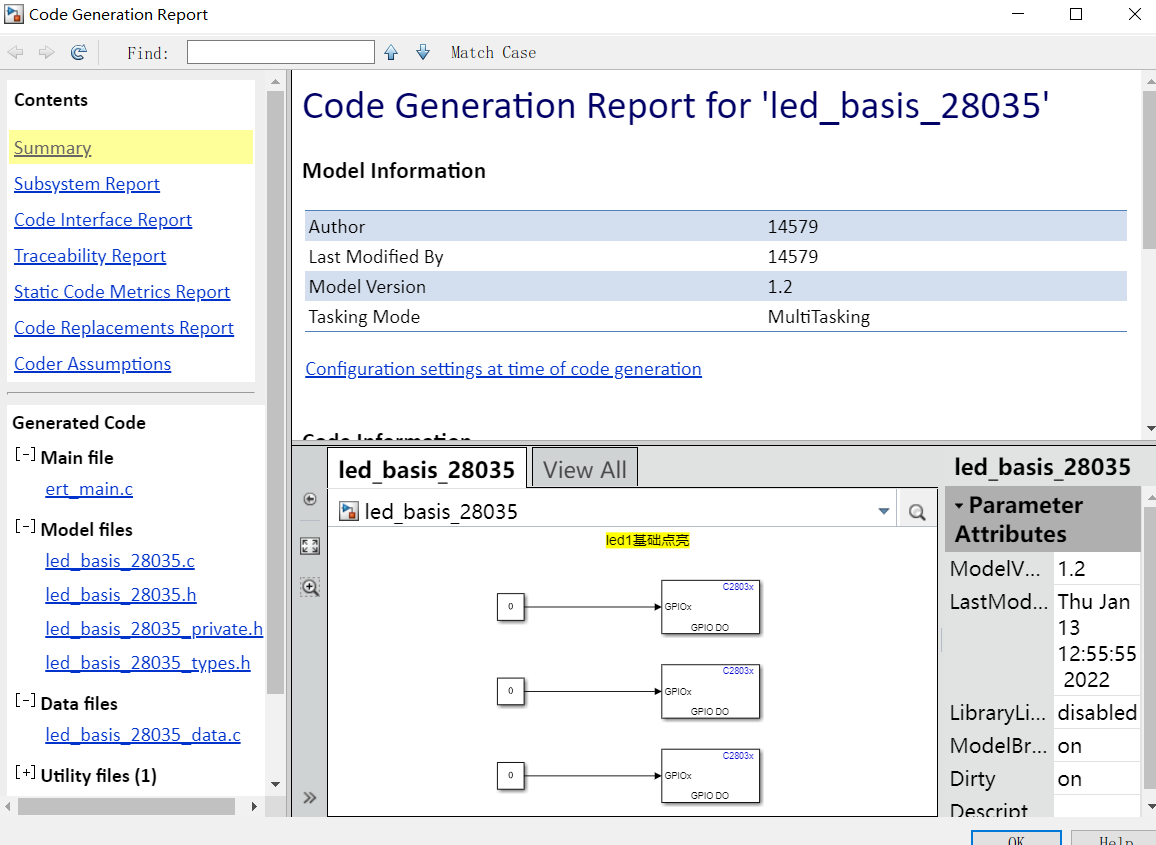Open the led_basis_28035.c source file
1156x845 pixels.
pos(120,561)
